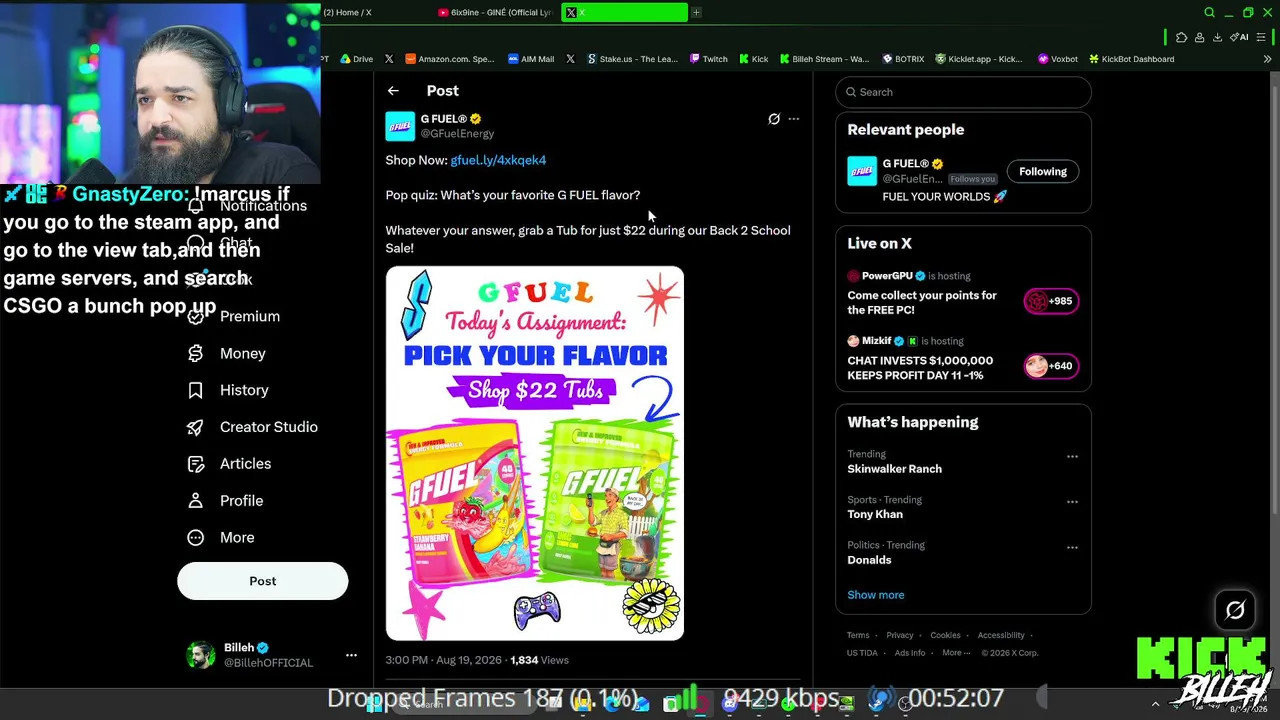Open G FUEL avatar in Relevant people
This screenshot has height=720, width=1280.
[862, 171]
